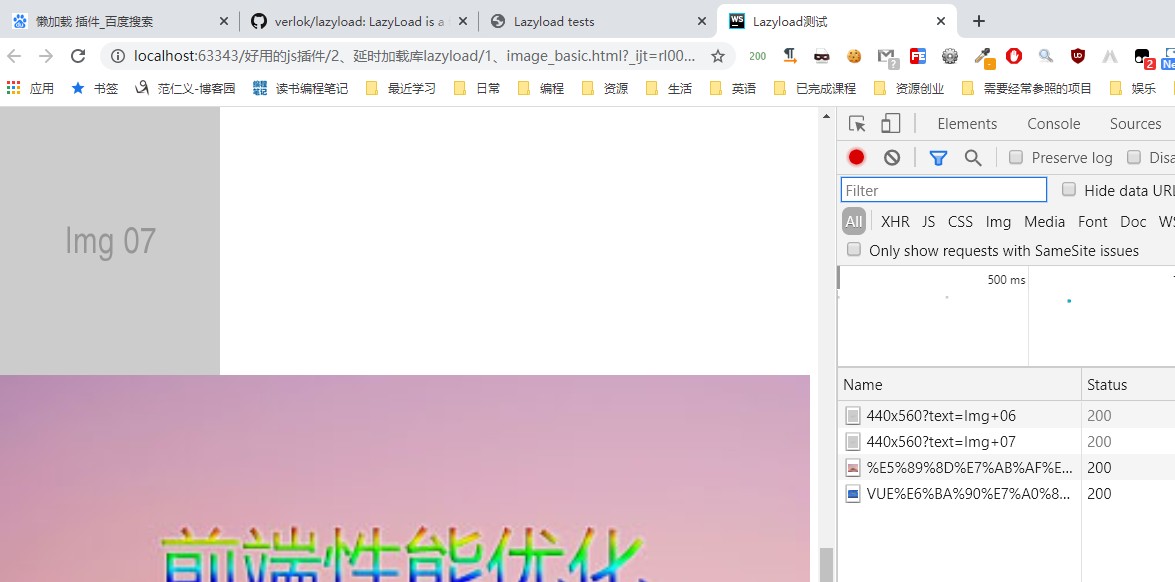
Task: Filter requests by Font type
Action: coord(1093,221)
